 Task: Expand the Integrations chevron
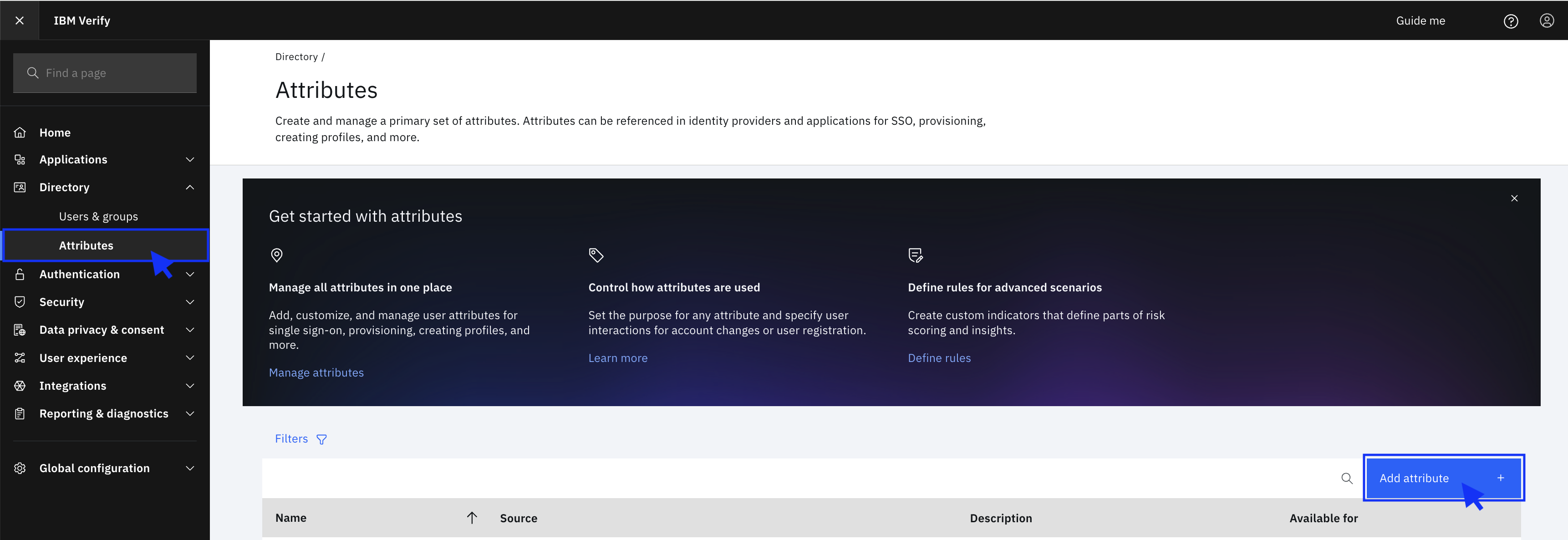point(190,386)
